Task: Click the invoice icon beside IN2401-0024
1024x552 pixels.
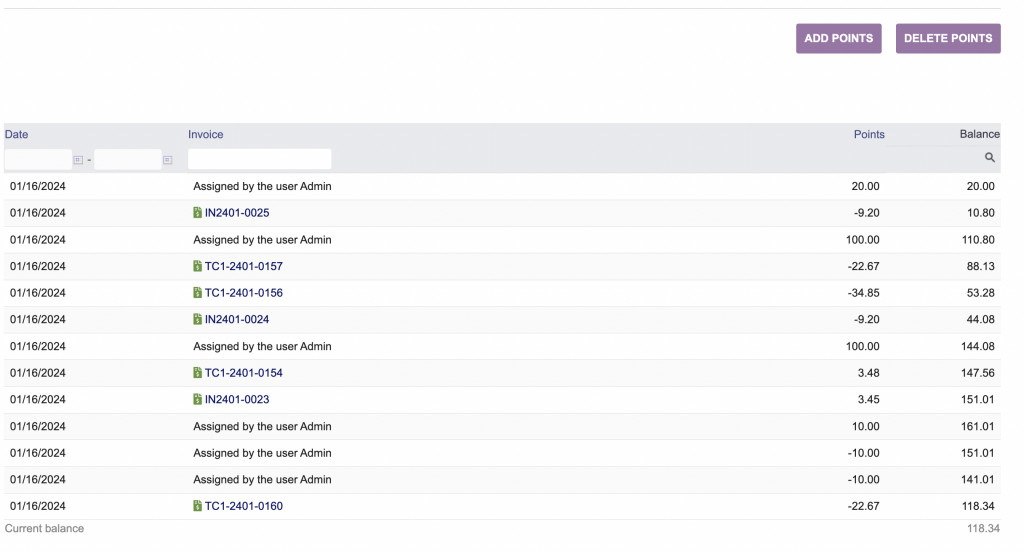Action: (x=198, y=320)
